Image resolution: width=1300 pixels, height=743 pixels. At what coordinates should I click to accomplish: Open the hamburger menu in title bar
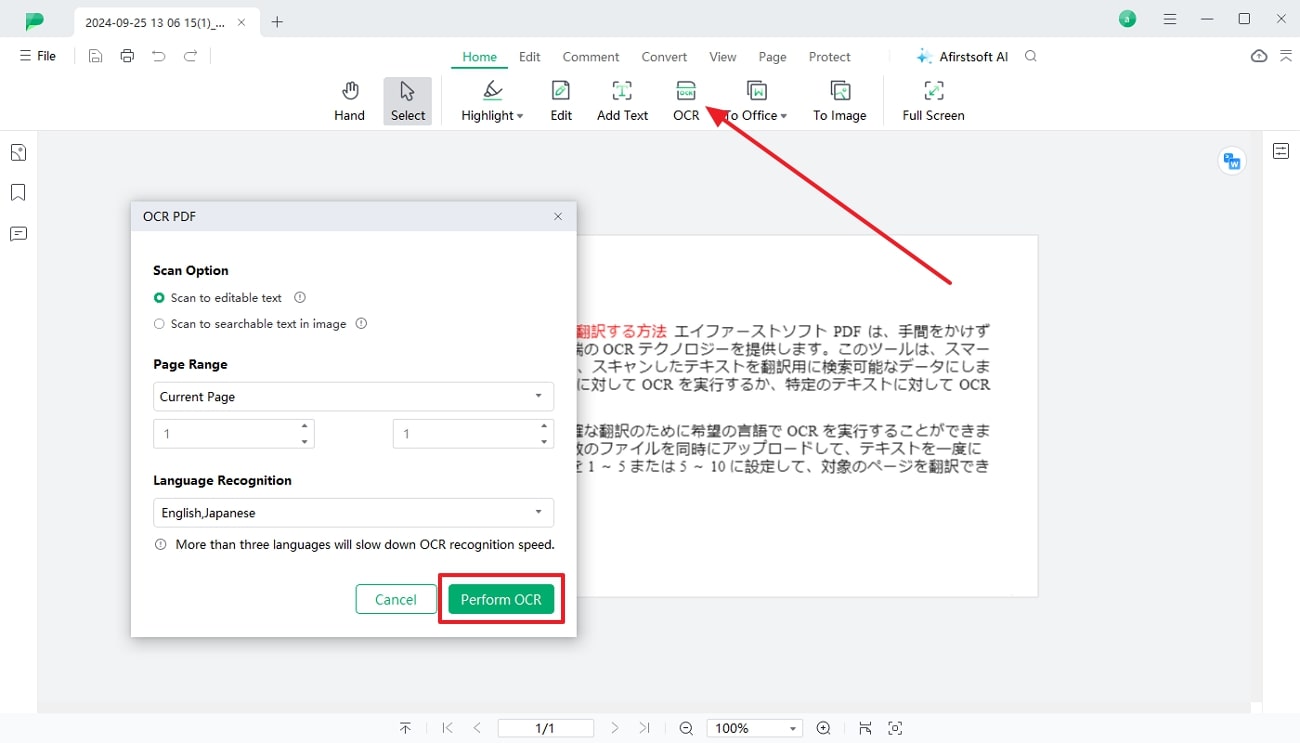1170,19
